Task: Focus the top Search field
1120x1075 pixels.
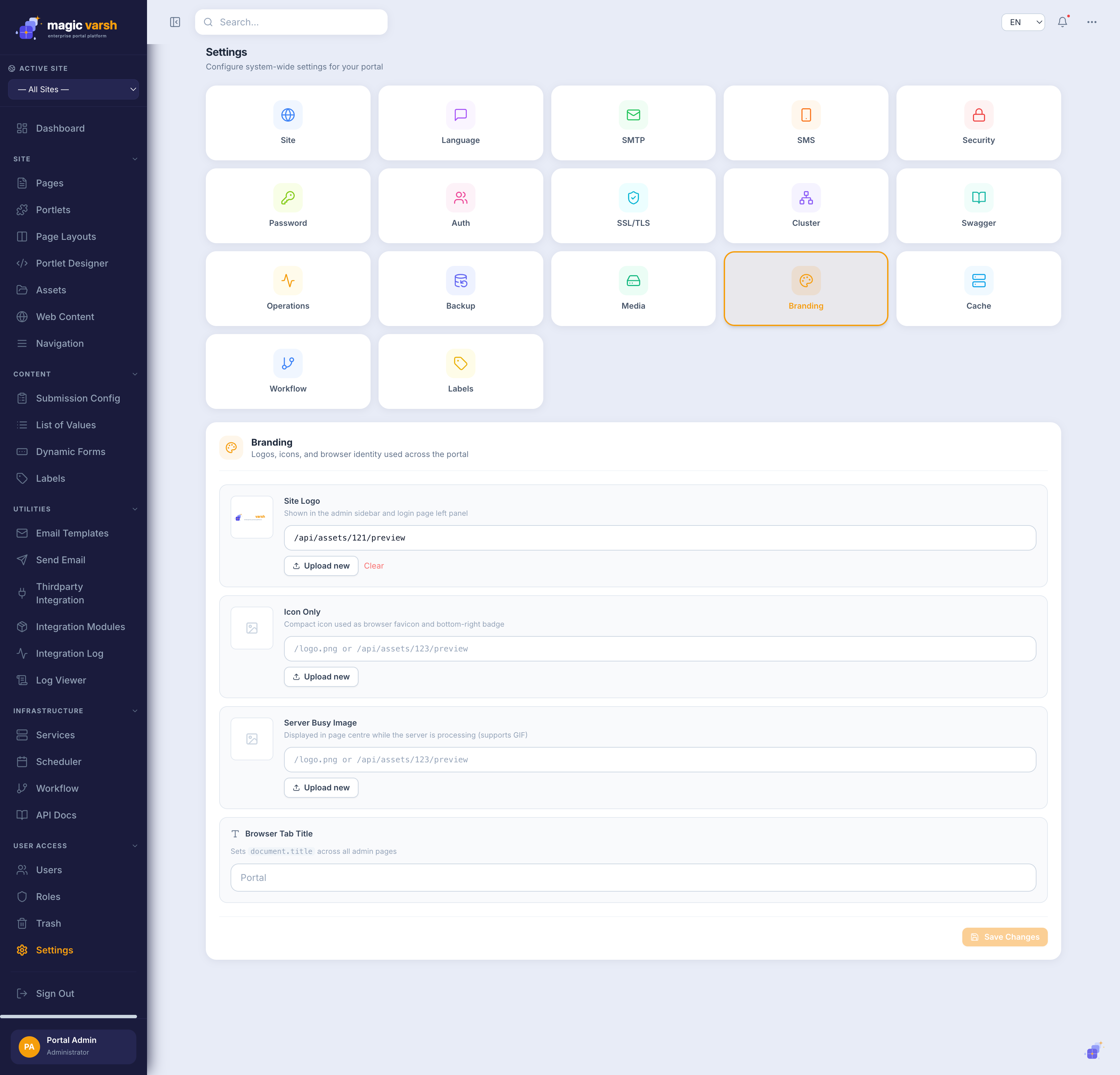Action: pos(291,22)
